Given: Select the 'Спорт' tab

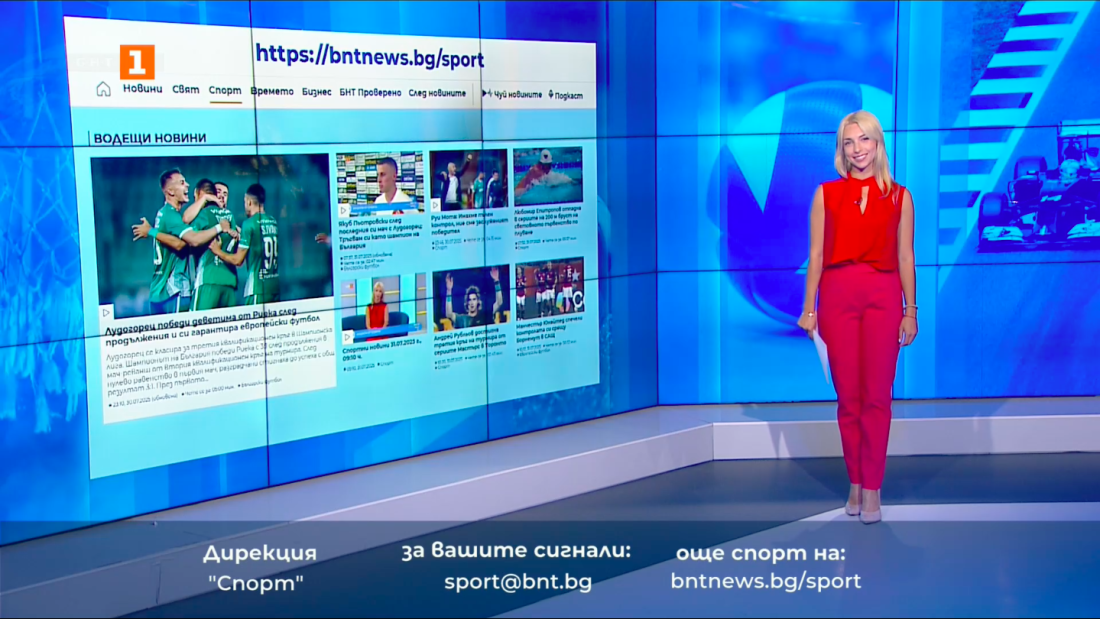Looking at the screenshot, I should click(x=225, y=91).
